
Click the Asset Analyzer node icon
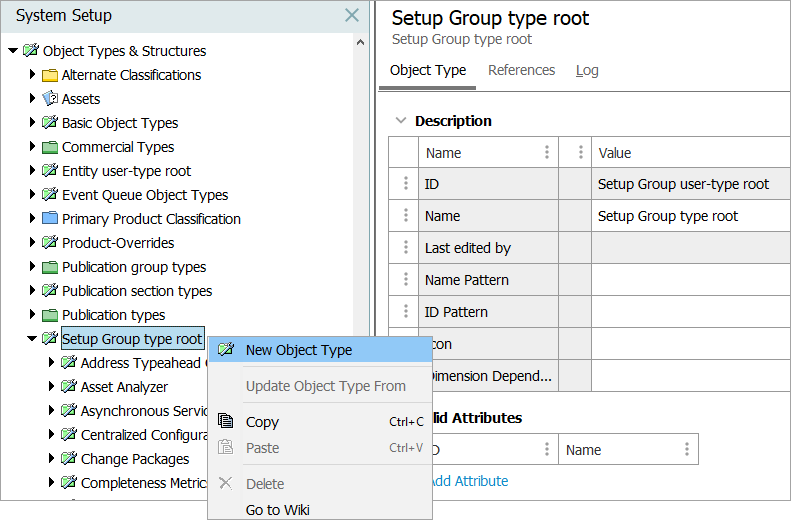click(x=69, y=387)
